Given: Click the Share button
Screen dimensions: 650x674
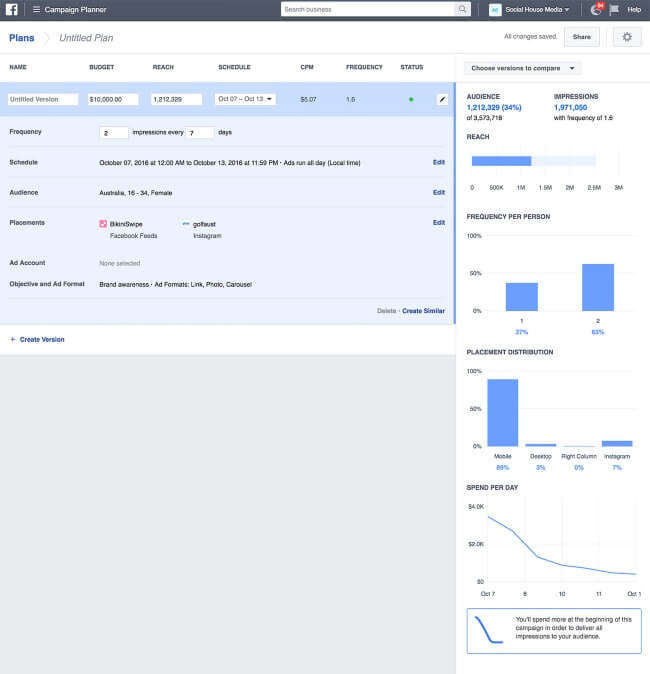Looking at the screenshot, I should [581, 37].
